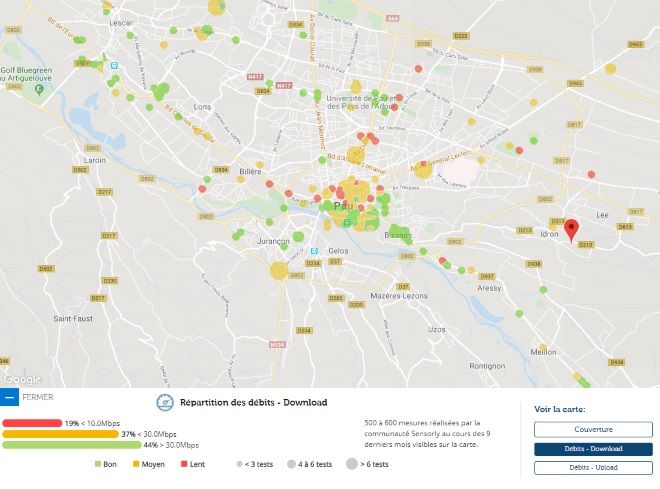Screen dimensions: 660x489
Task: Click the Aressy label
Action: [x=489, y=288]
